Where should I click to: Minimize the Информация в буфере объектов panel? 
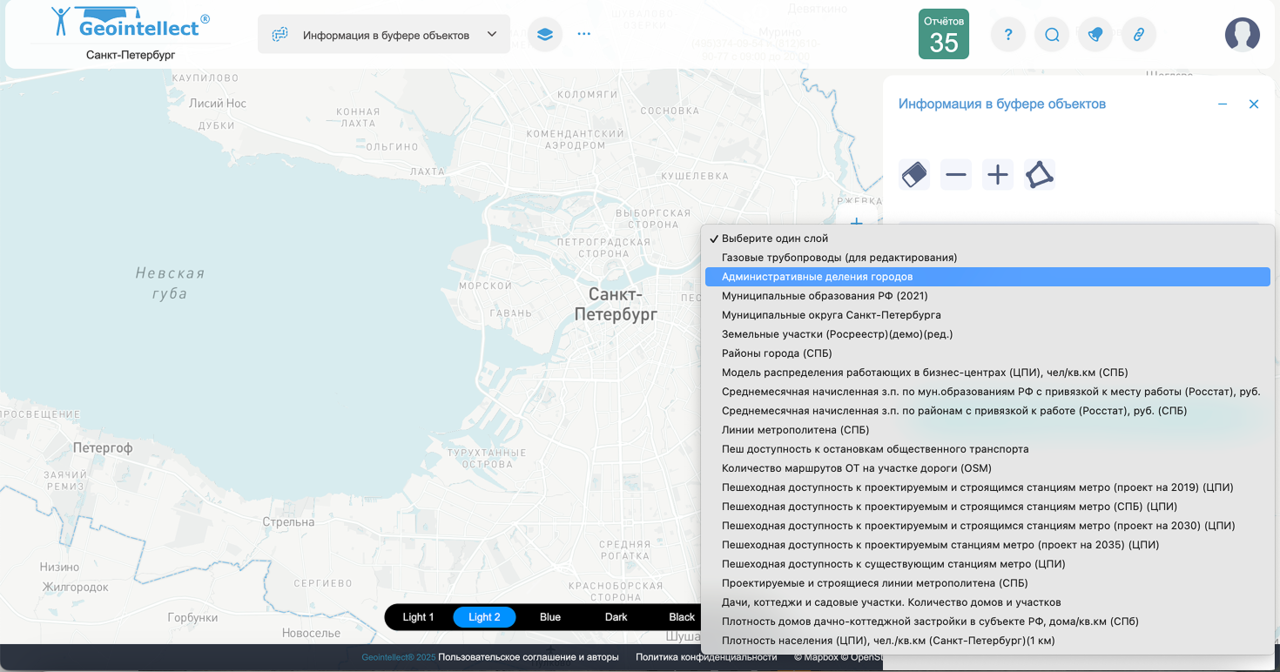tap(1222, 104)
